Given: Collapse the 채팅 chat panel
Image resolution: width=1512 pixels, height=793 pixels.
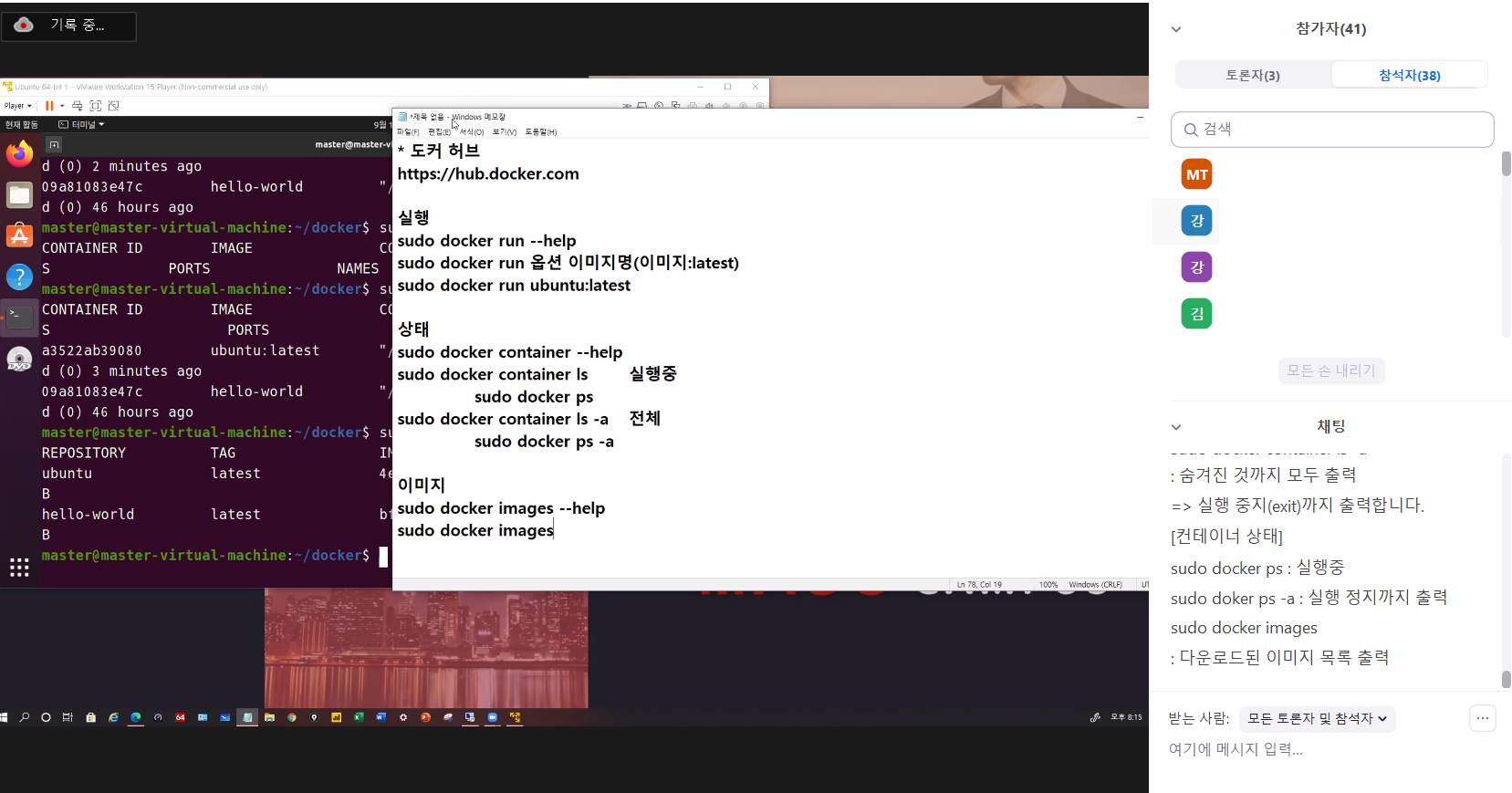Looking at the screenshot, I should click(1176, 427).
